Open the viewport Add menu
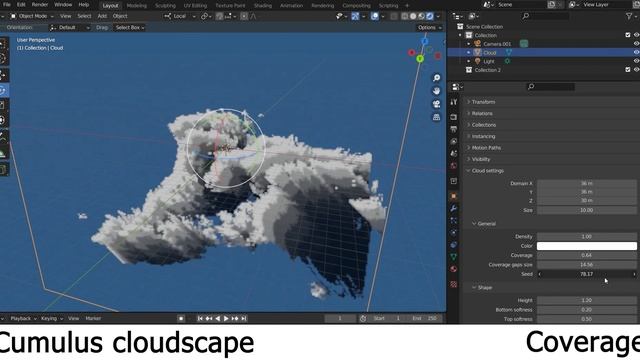The image size is (640, 360). coord(102,16)
